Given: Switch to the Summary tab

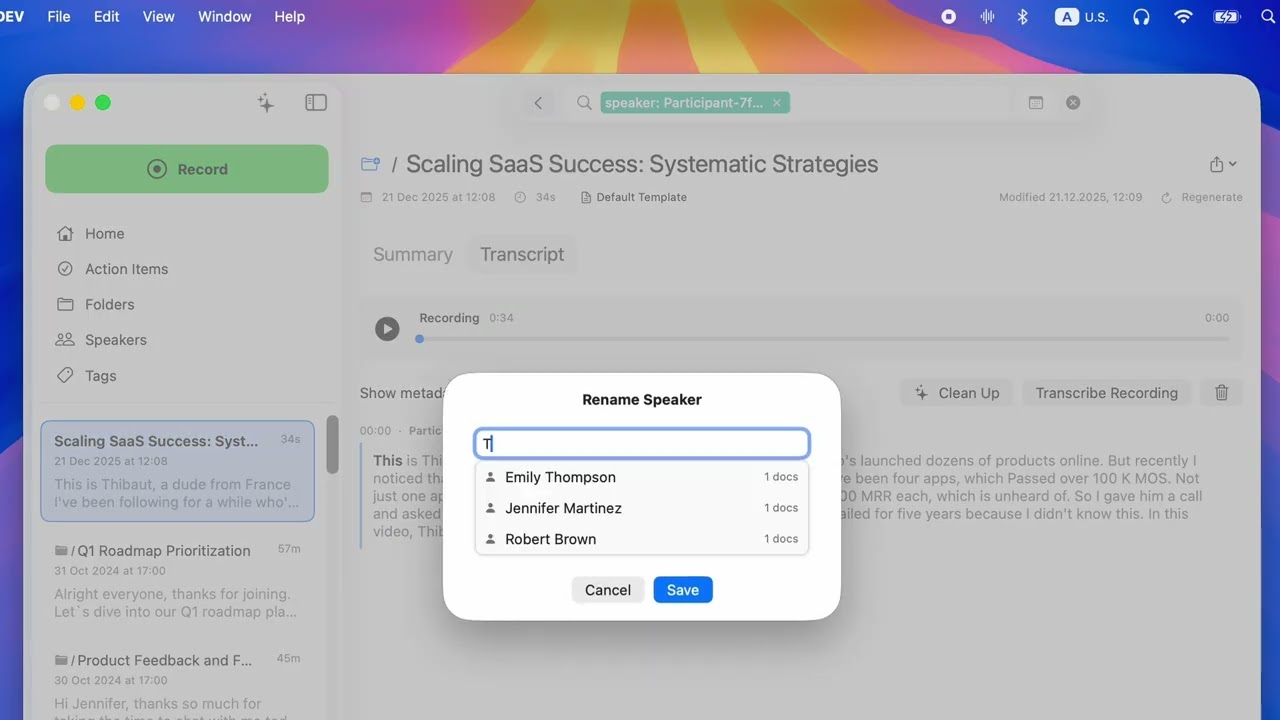Looking at the screenshot, I should click(x=413, y=254).
